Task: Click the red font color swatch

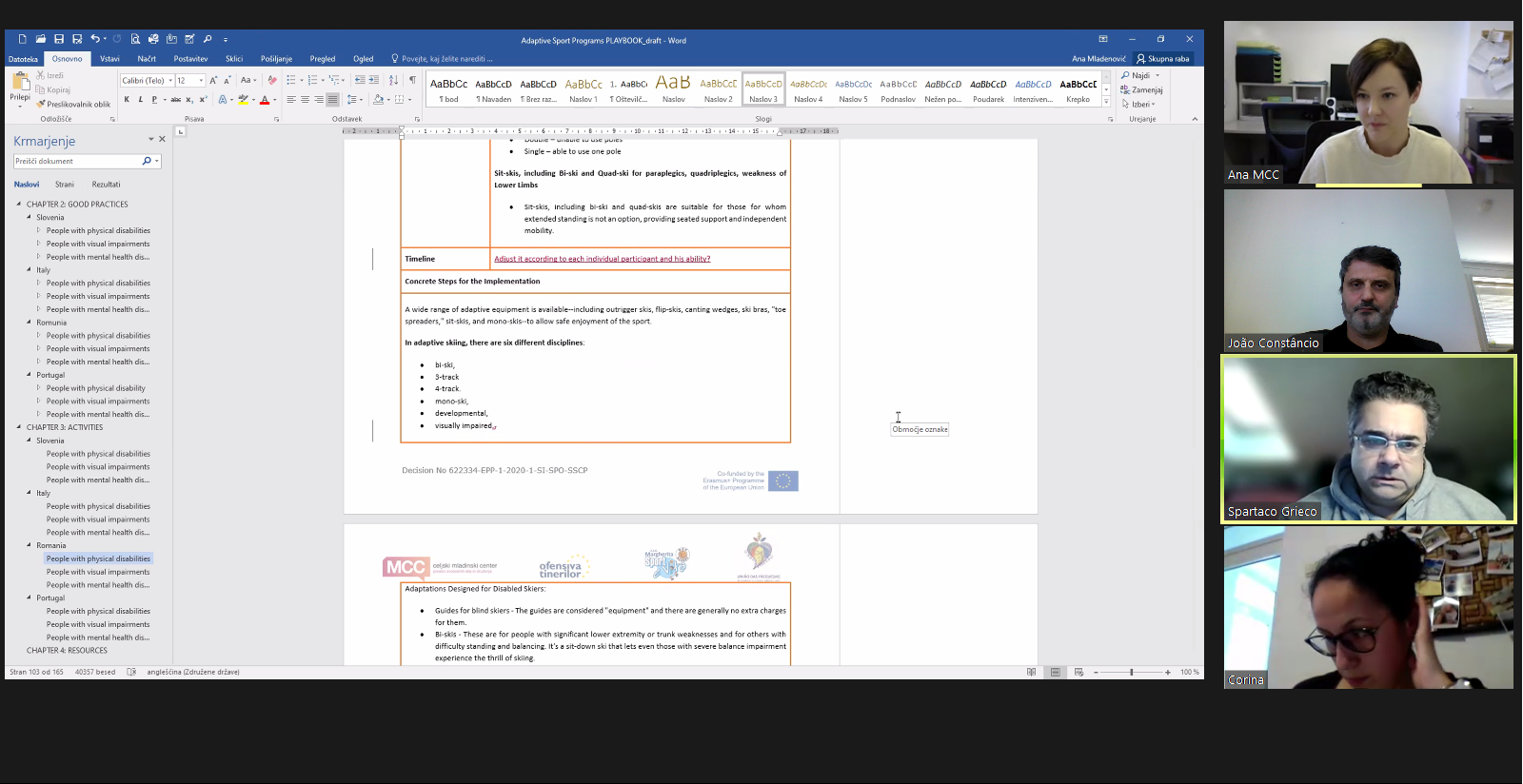Action: (x=264, y=99)
